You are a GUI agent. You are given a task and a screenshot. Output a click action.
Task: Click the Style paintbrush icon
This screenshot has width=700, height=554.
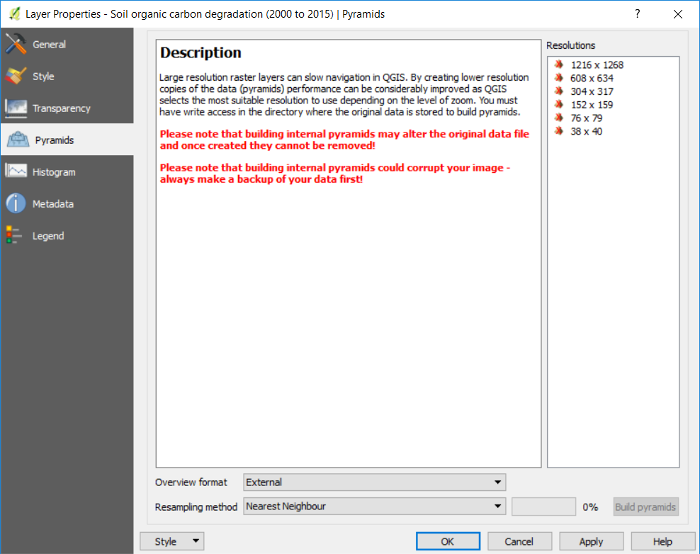[x=16, y=76]
